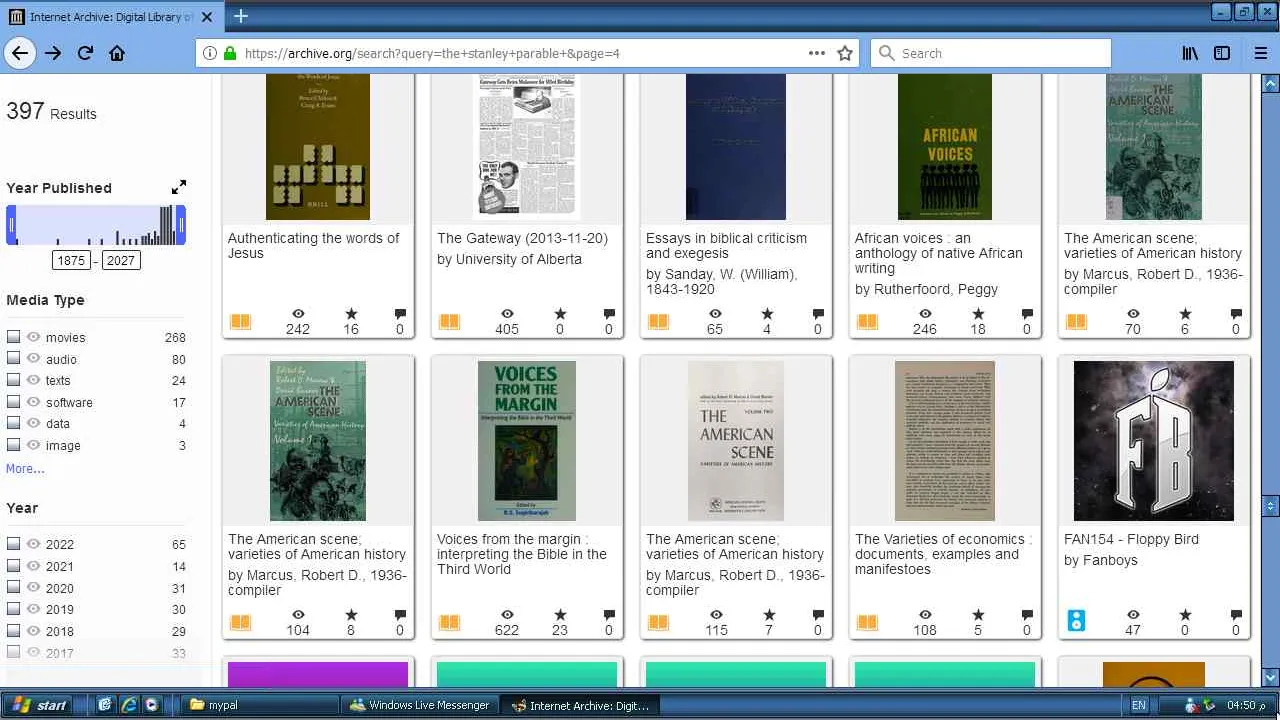Select the 2022 year checkbox
Screen dimensions: 1280x720
(x=13, y=544)
